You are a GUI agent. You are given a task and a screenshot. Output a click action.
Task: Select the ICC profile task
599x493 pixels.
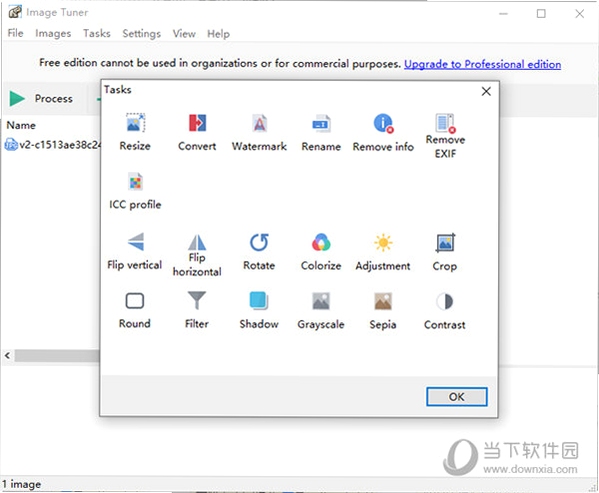point(135,191)
